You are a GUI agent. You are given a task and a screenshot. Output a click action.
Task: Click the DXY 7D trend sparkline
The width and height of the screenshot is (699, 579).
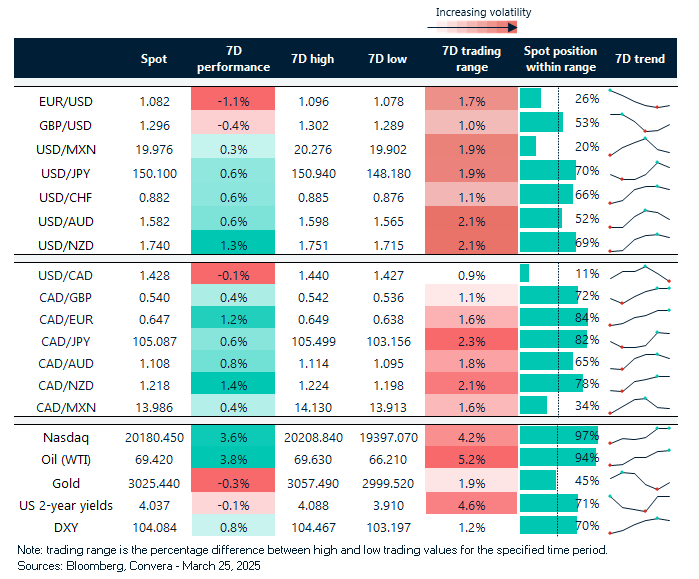tap(640, 524)
